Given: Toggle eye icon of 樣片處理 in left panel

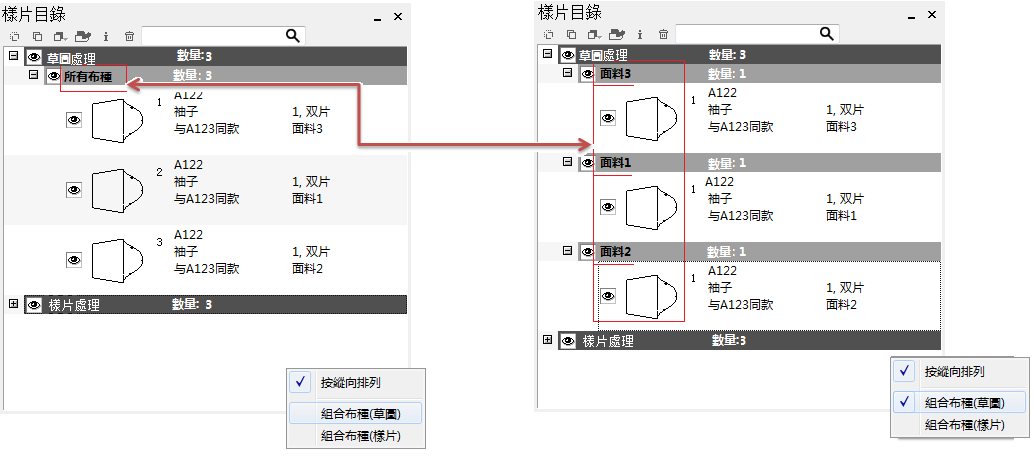Looking at the screenshot, I should click(34, 305).
